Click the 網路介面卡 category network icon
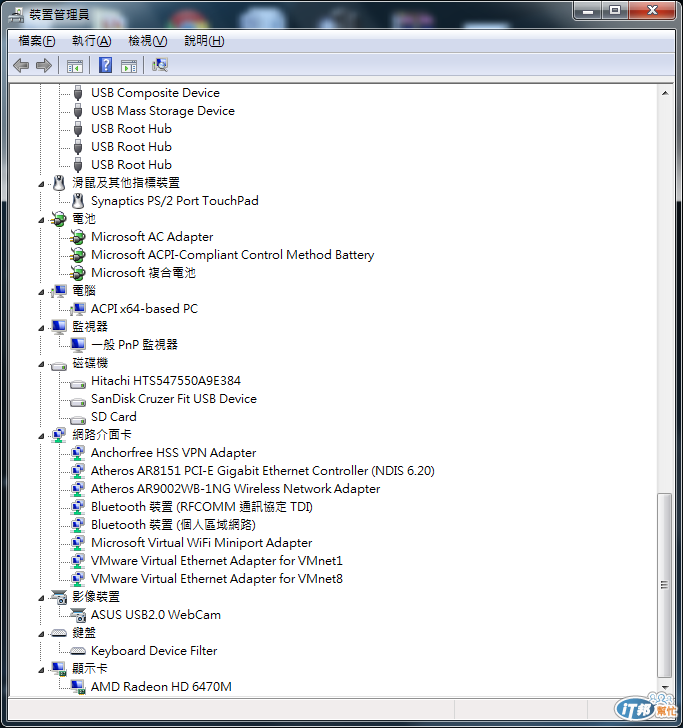 click(x=59, y=435)
